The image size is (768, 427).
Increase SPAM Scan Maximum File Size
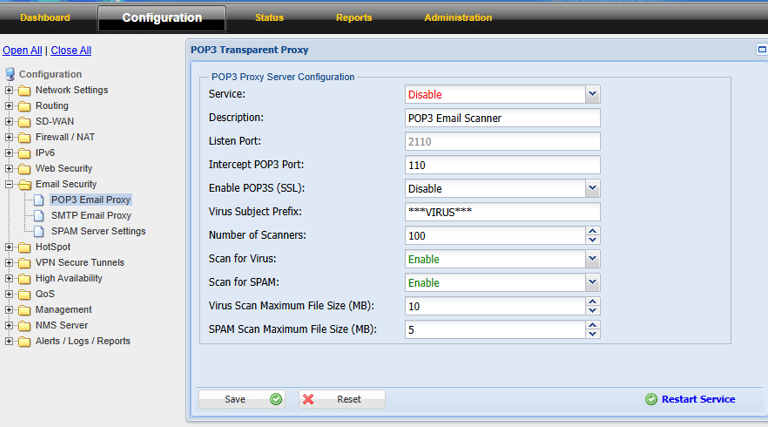click(x=592, y=325)
